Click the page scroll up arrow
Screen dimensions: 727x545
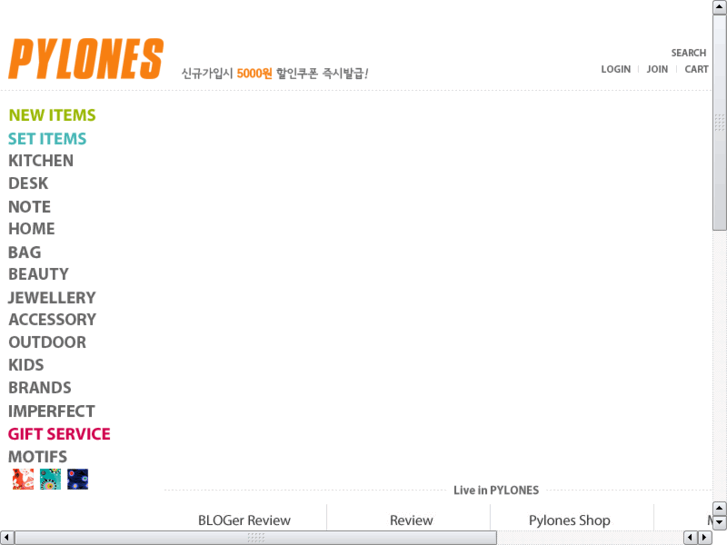(x=720, y=6)
